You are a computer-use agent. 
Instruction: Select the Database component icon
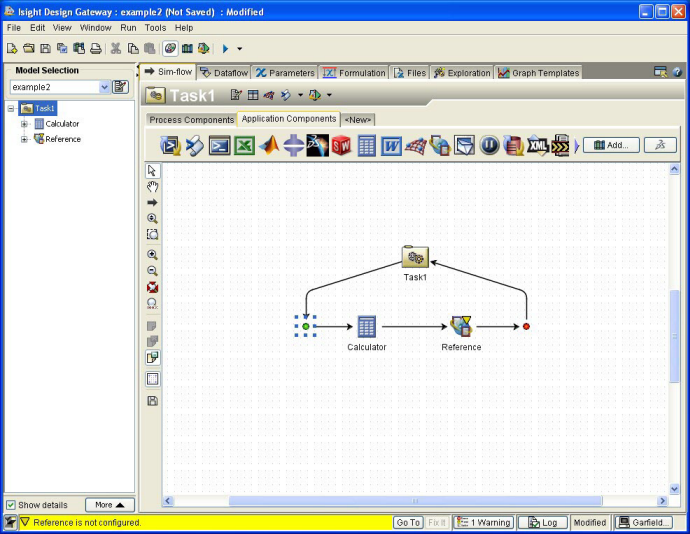click(513, 146)
